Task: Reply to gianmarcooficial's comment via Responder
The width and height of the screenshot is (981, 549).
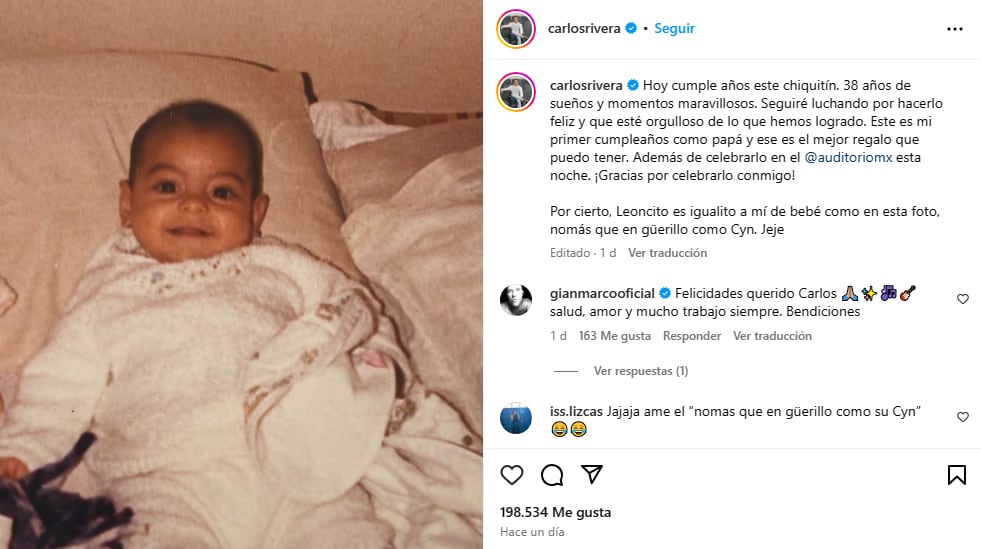Action: [x=692, y=336]
